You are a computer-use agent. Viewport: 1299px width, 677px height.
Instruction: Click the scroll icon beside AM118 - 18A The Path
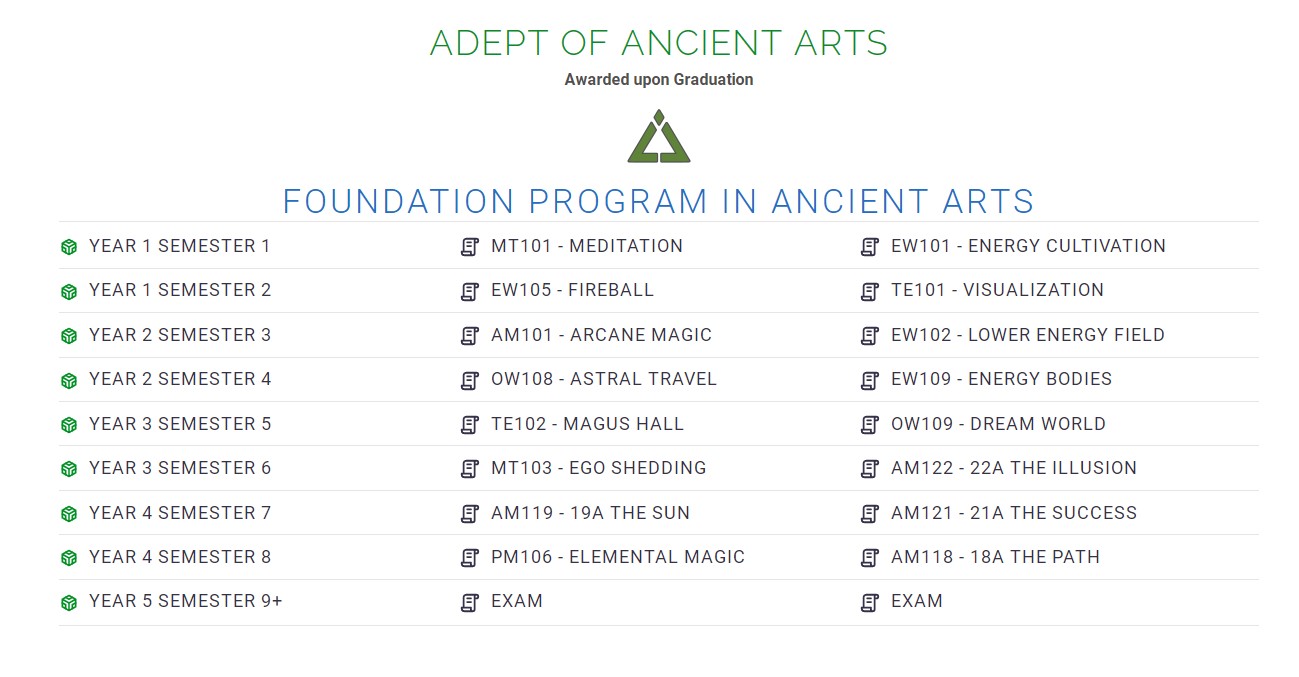(870, 558)
